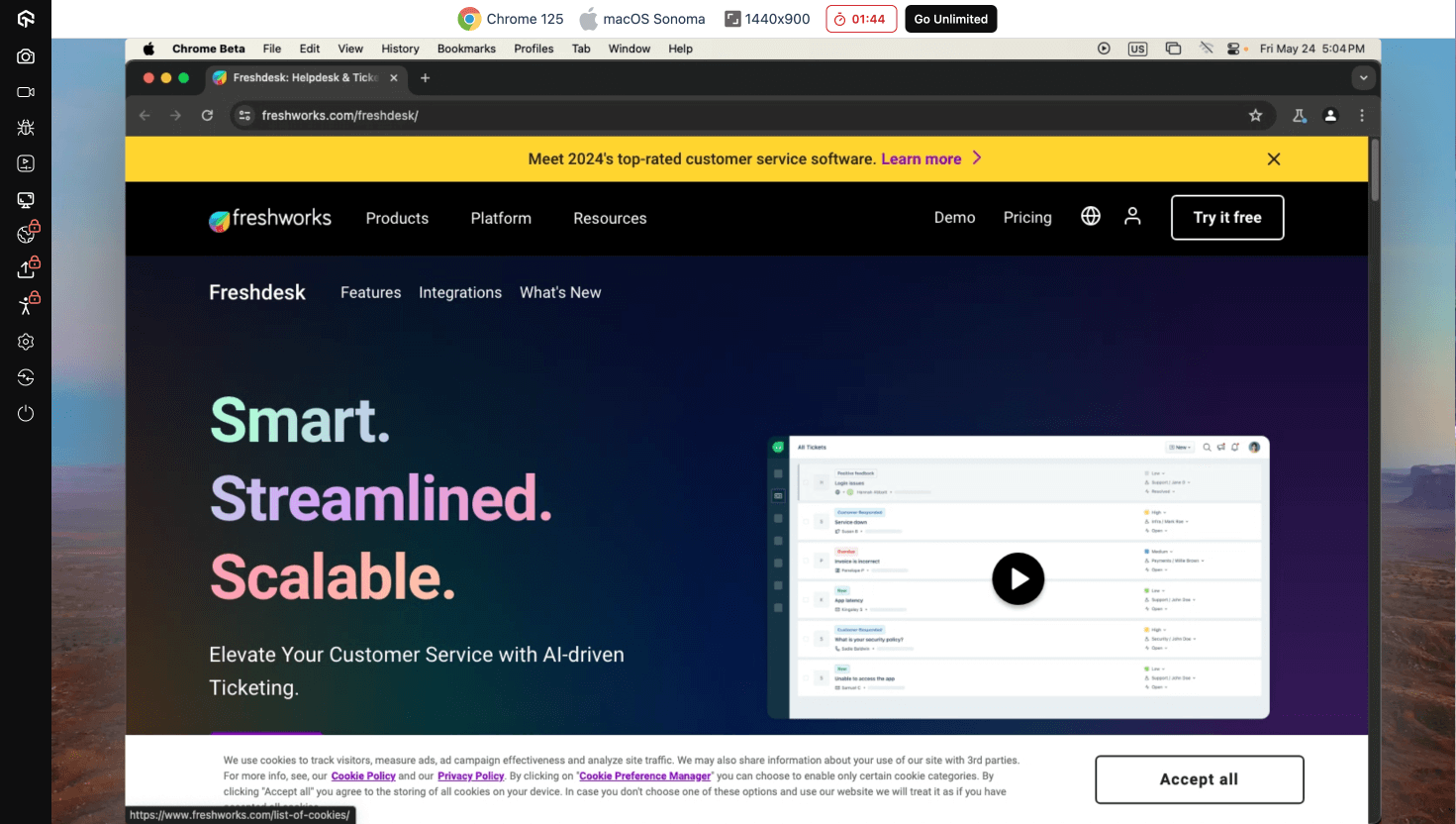Expand the tab search chevron in Chrome
The height and width of the screenshot is (824, 1456).
(x=1363, y=77)
